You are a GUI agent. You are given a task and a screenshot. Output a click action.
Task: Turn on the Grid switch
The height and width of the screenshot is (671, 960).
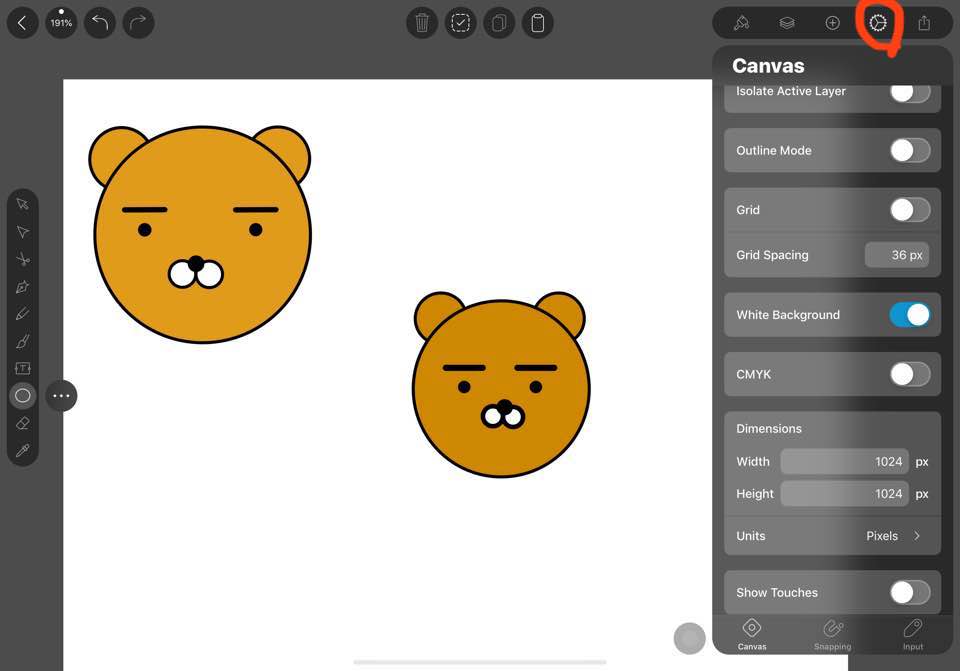(910, 210)
